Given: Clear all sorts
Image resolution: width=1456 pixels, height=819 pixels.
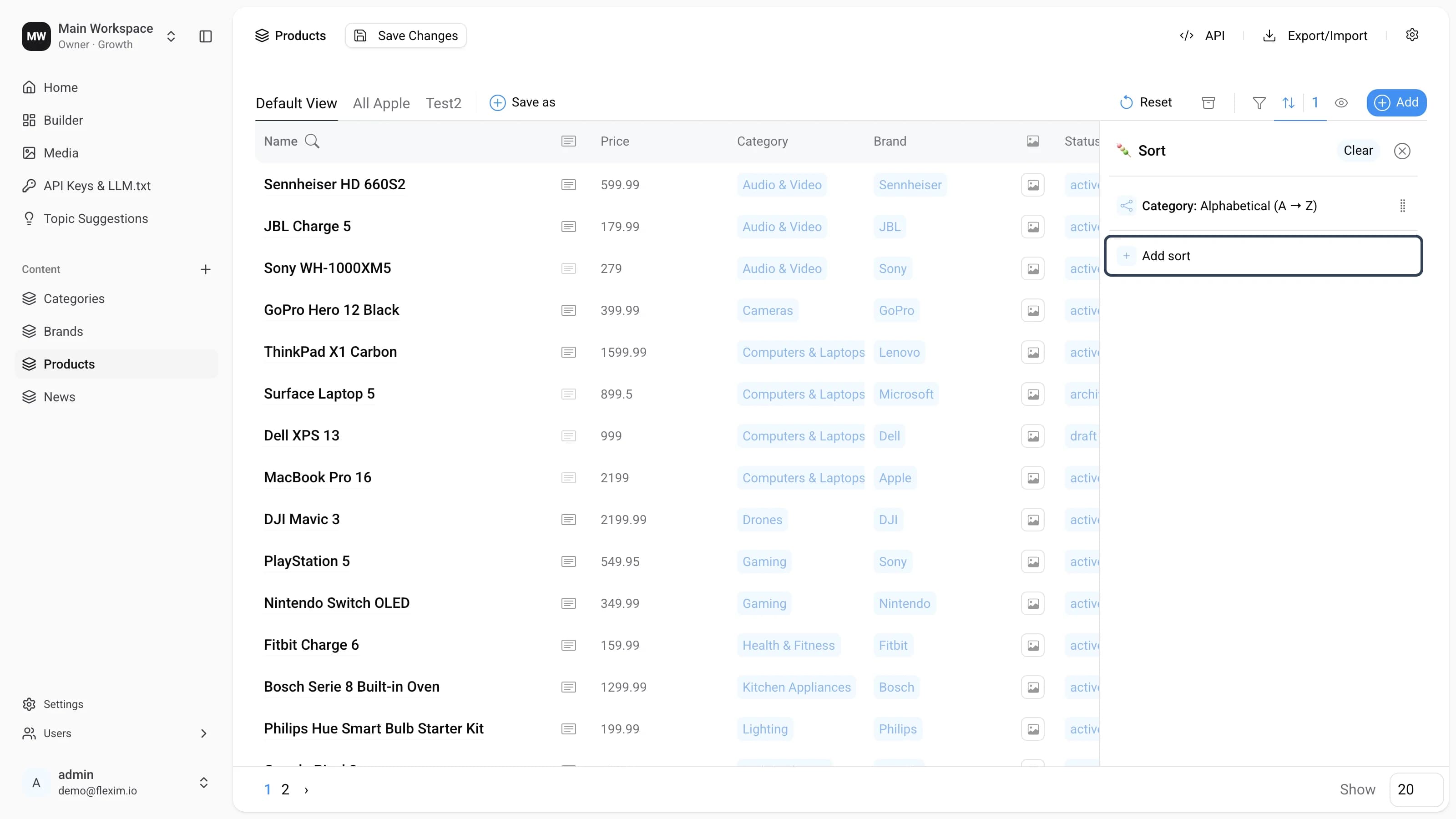Looking at the screenshot, I should 1358,150.
